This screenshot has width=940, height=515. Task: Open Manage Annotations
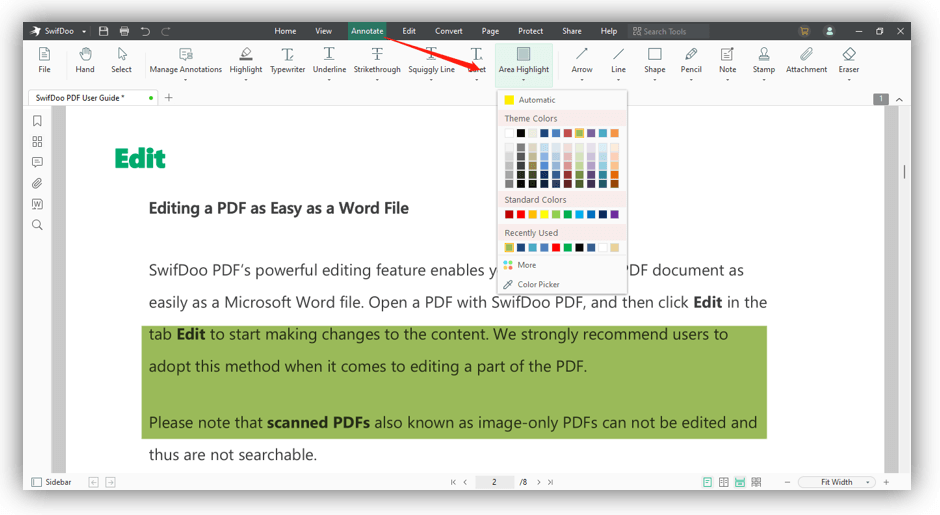(x=185, y=60)
